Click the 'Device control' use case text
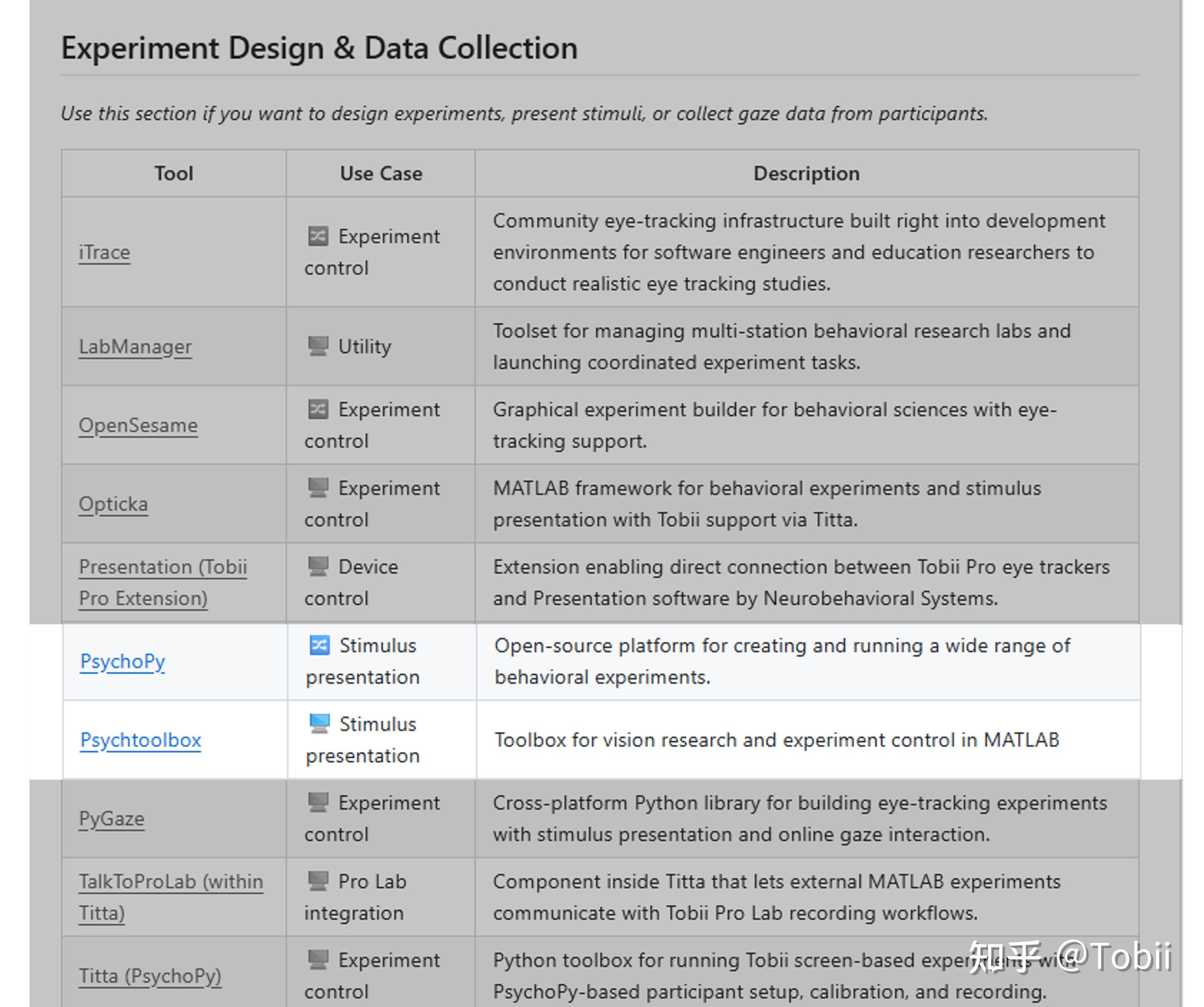The height and width of the screenshot is (1007, 1204). [x=351, y=582]
